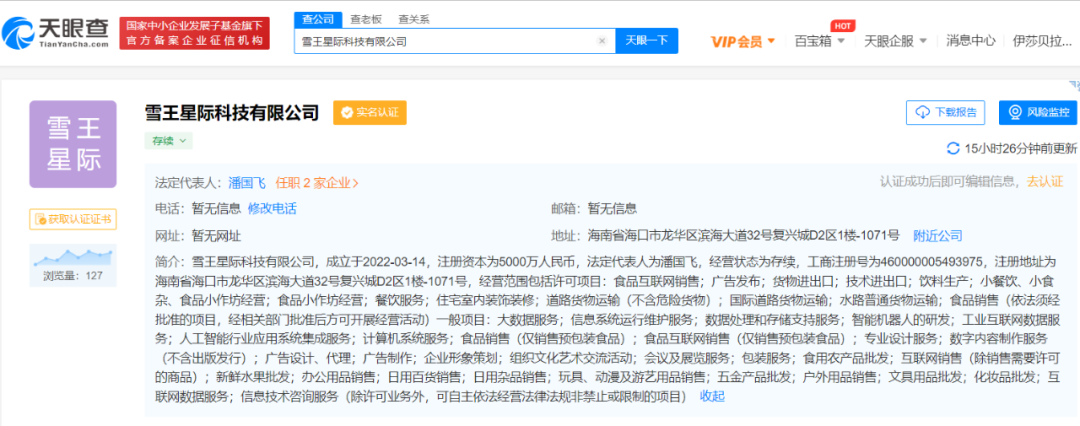Click the TianYanCha logo

click(55, 32)
